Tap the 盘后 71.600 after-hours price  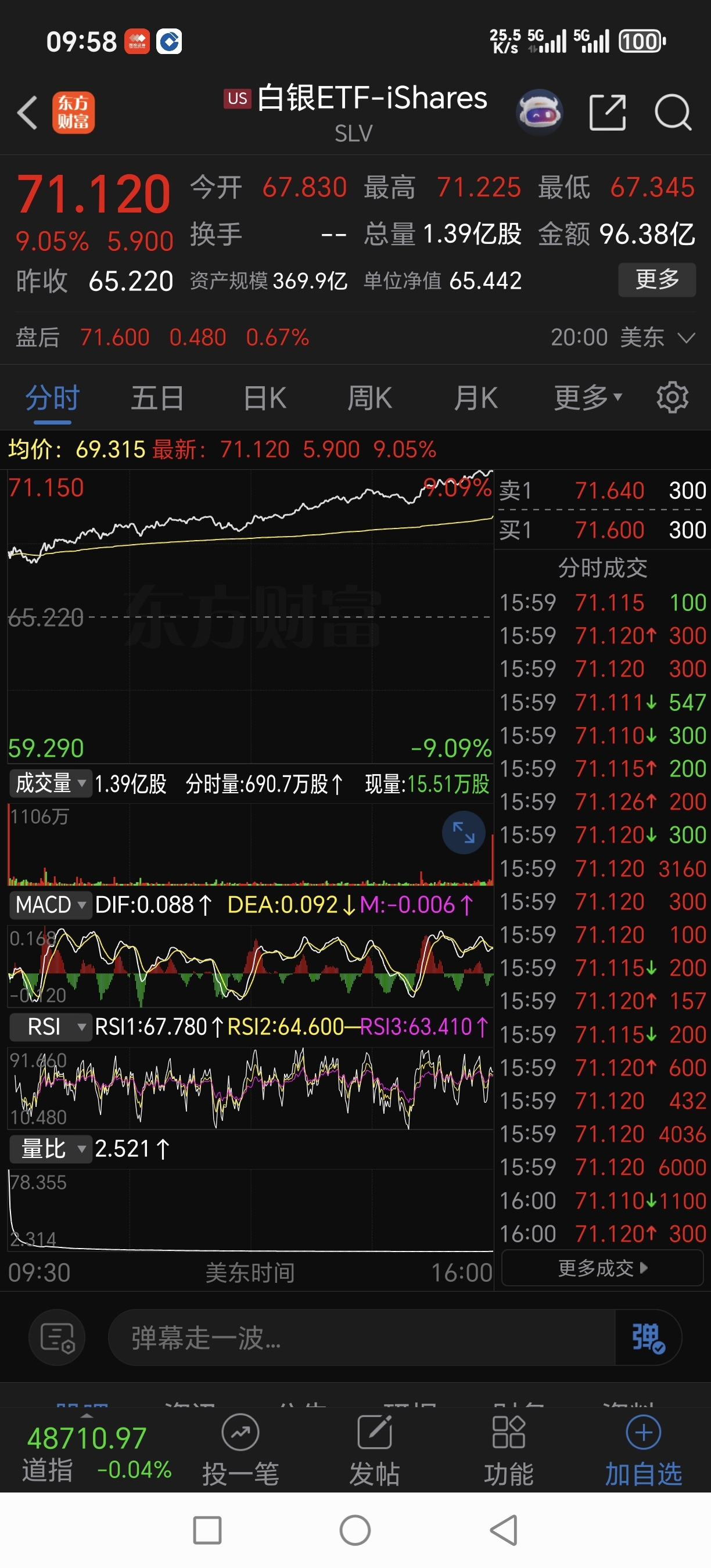click(114, 337)
